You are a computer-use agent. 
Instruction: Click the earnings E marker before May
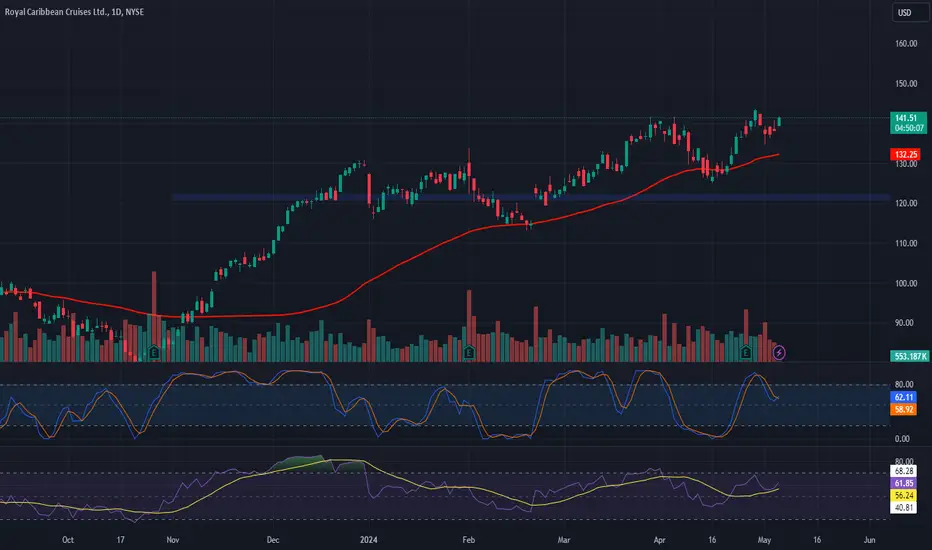tap(746, 353)
